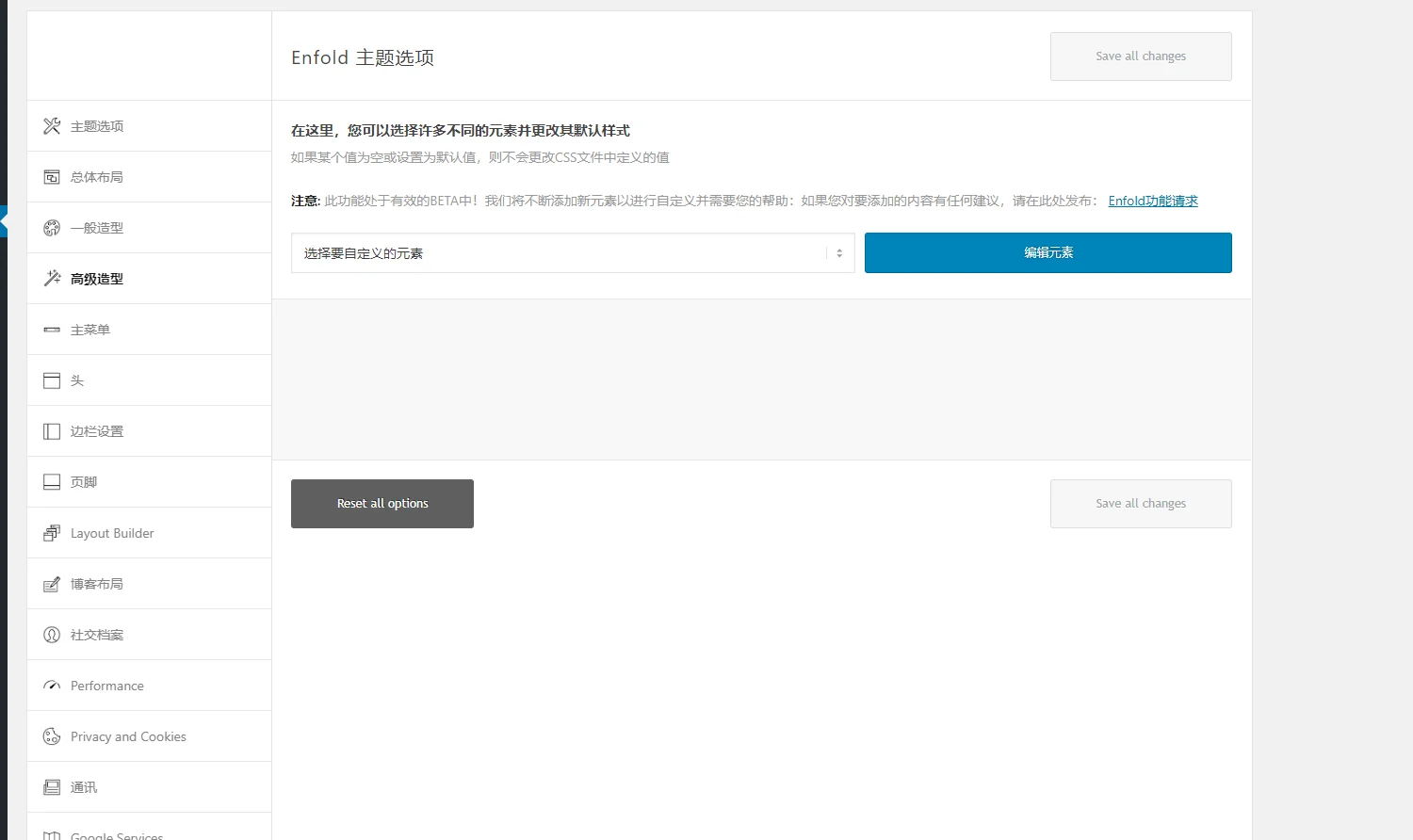1413x840 pixels.
Task: Click the profile icon beside 社交档案
Action: [x=52, y=635]
